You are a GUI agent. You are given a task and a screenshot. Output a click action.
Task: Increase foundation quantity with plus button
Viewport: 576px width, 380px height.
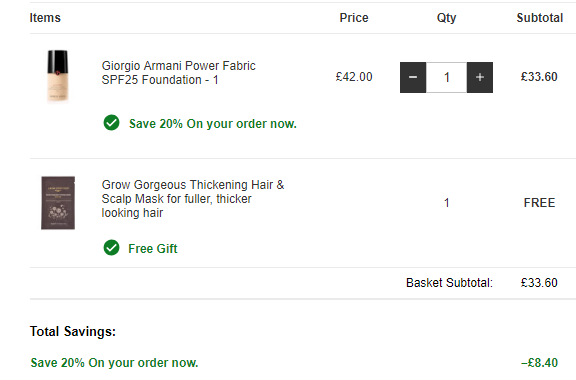(x=480, y=77)
